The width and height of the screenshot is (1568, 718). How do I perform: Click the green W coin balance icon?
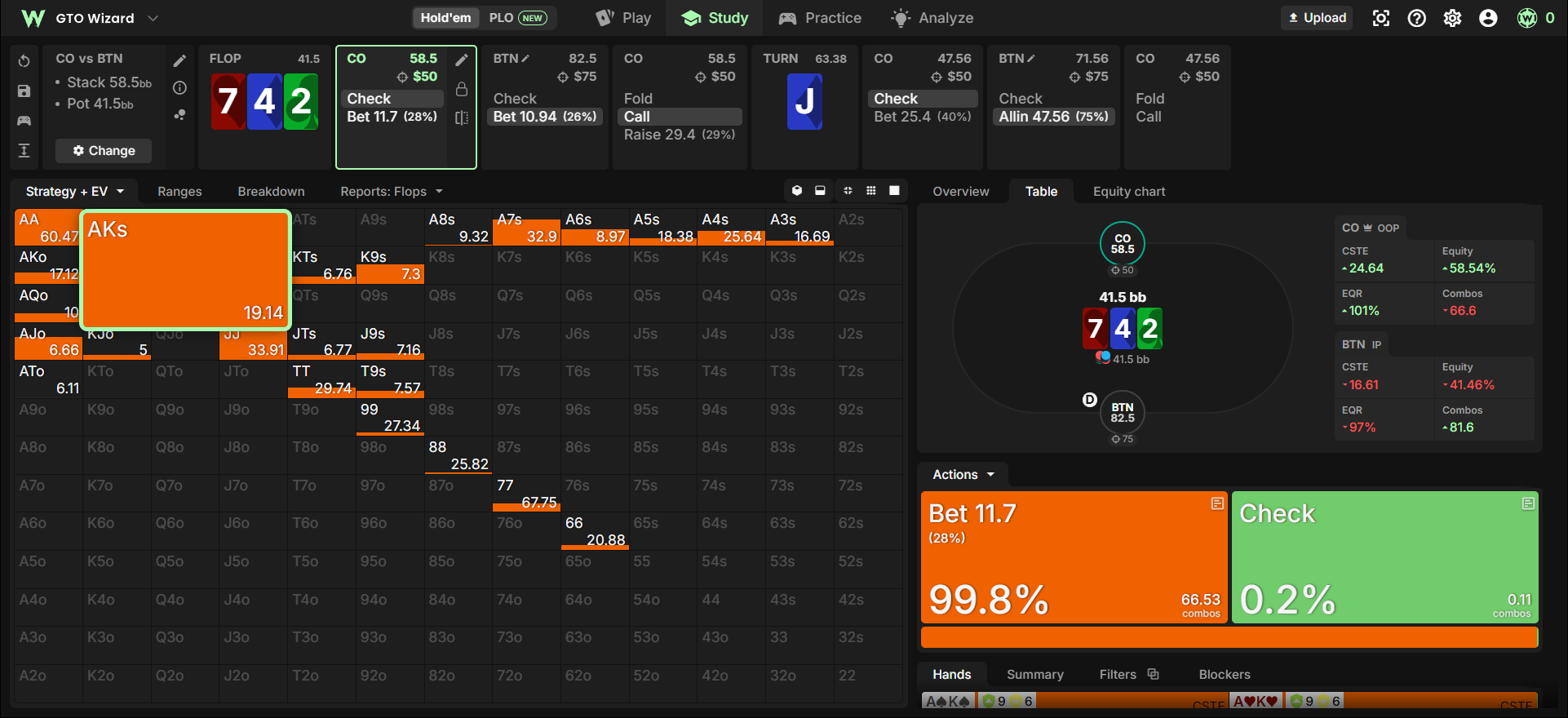pyautogui.click(x=1527, y=18)
